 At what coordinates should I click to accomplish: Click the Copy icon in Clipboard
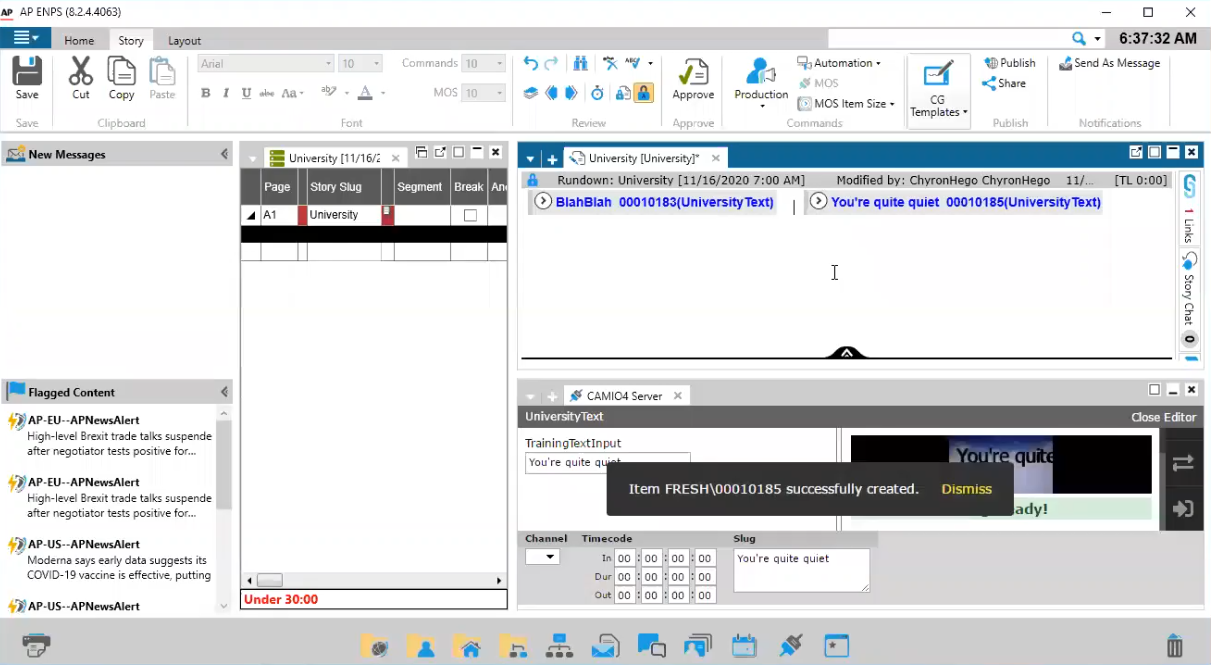[x=122, y=71]
